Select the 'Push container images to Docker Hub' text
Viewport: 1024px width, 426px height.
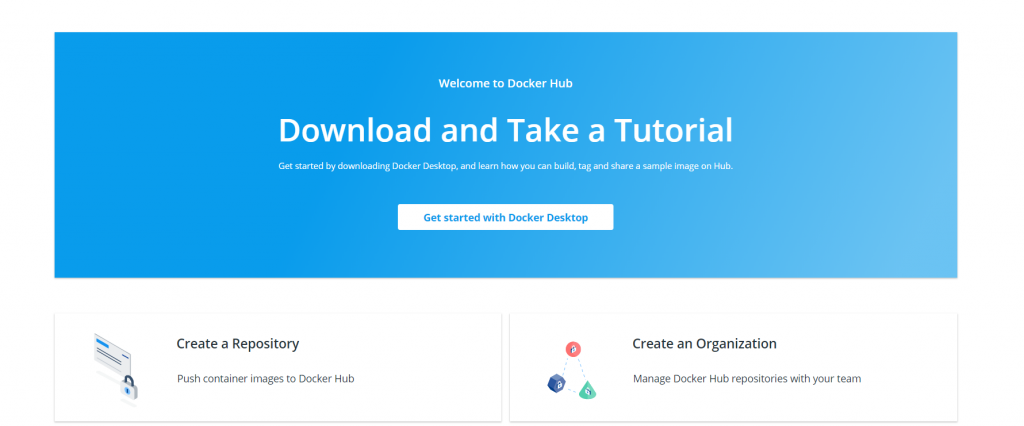[x=265, y=379]
